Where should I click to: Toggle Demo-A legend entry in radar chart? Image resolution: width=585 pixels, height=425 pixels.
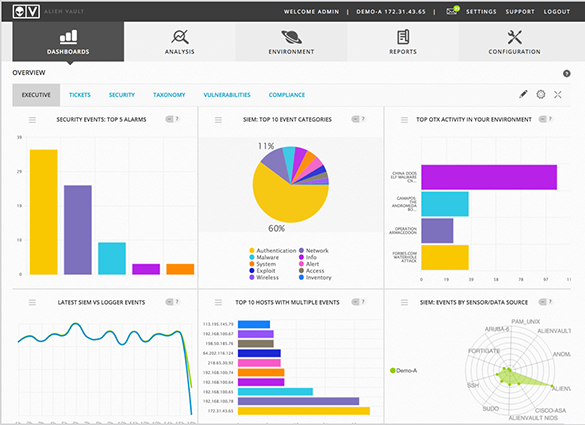(403, 371)
